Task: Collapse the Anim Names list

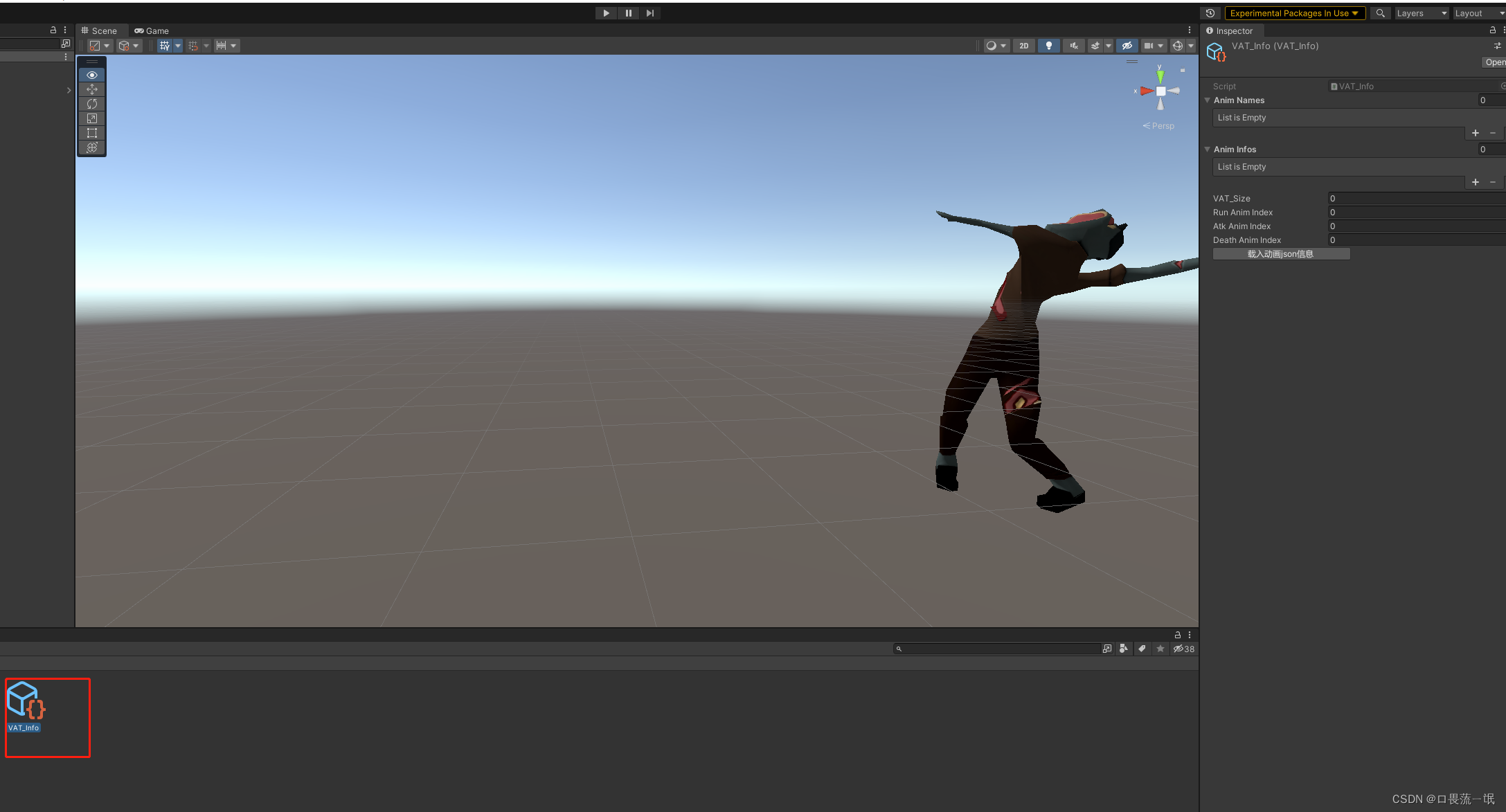Action: click(1208, 100)
